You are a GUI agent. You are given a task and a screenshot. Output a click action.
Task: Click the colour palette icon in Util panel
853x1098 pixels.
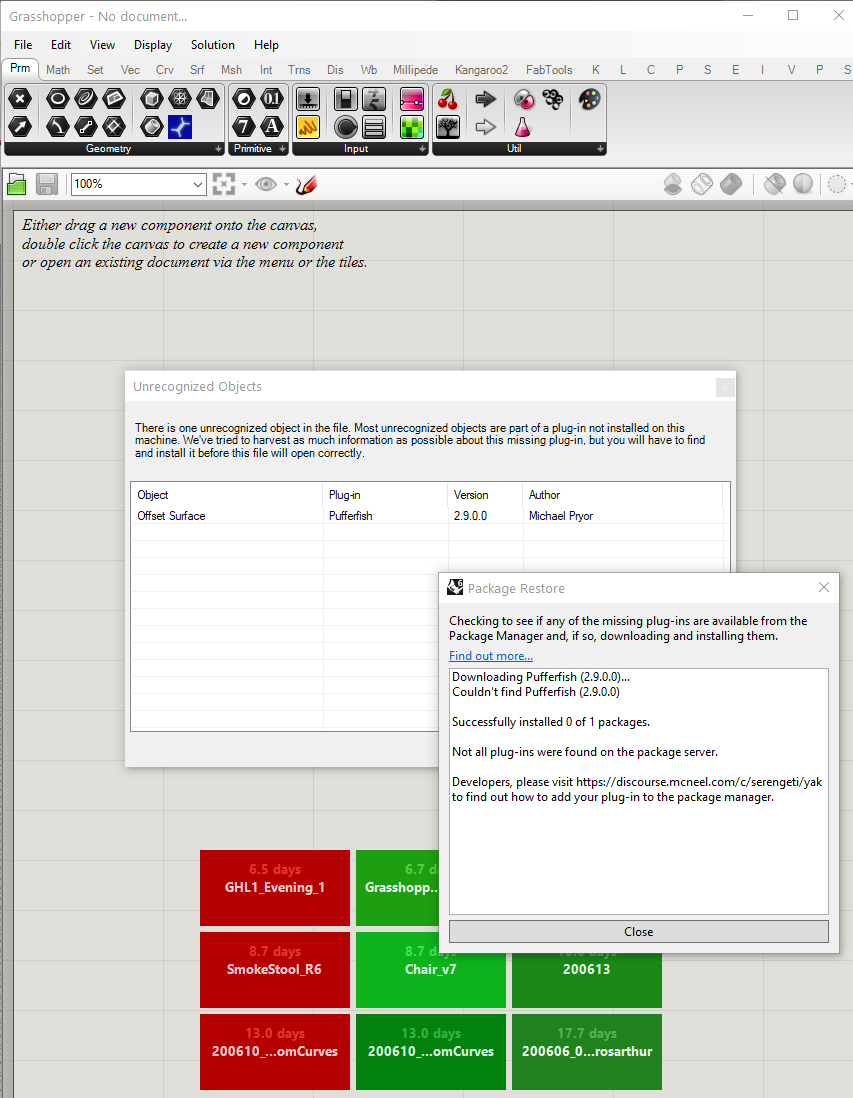pyautogui.click(x=589, y=99)
